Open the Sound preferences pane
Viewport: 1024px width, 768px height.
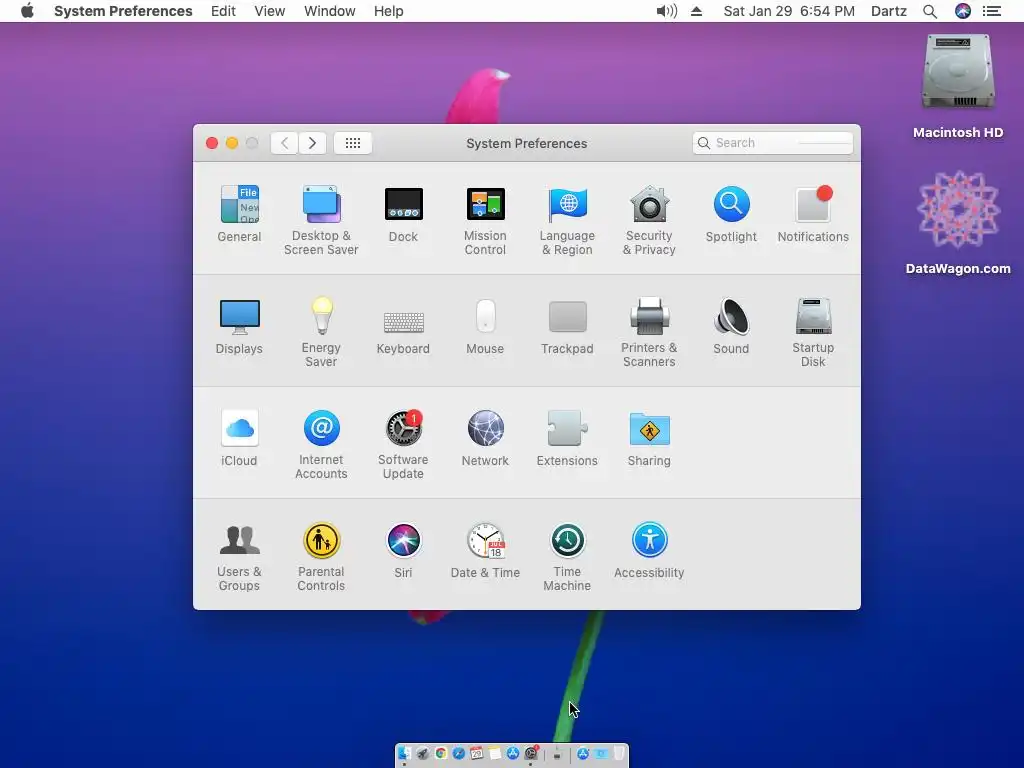731,327
